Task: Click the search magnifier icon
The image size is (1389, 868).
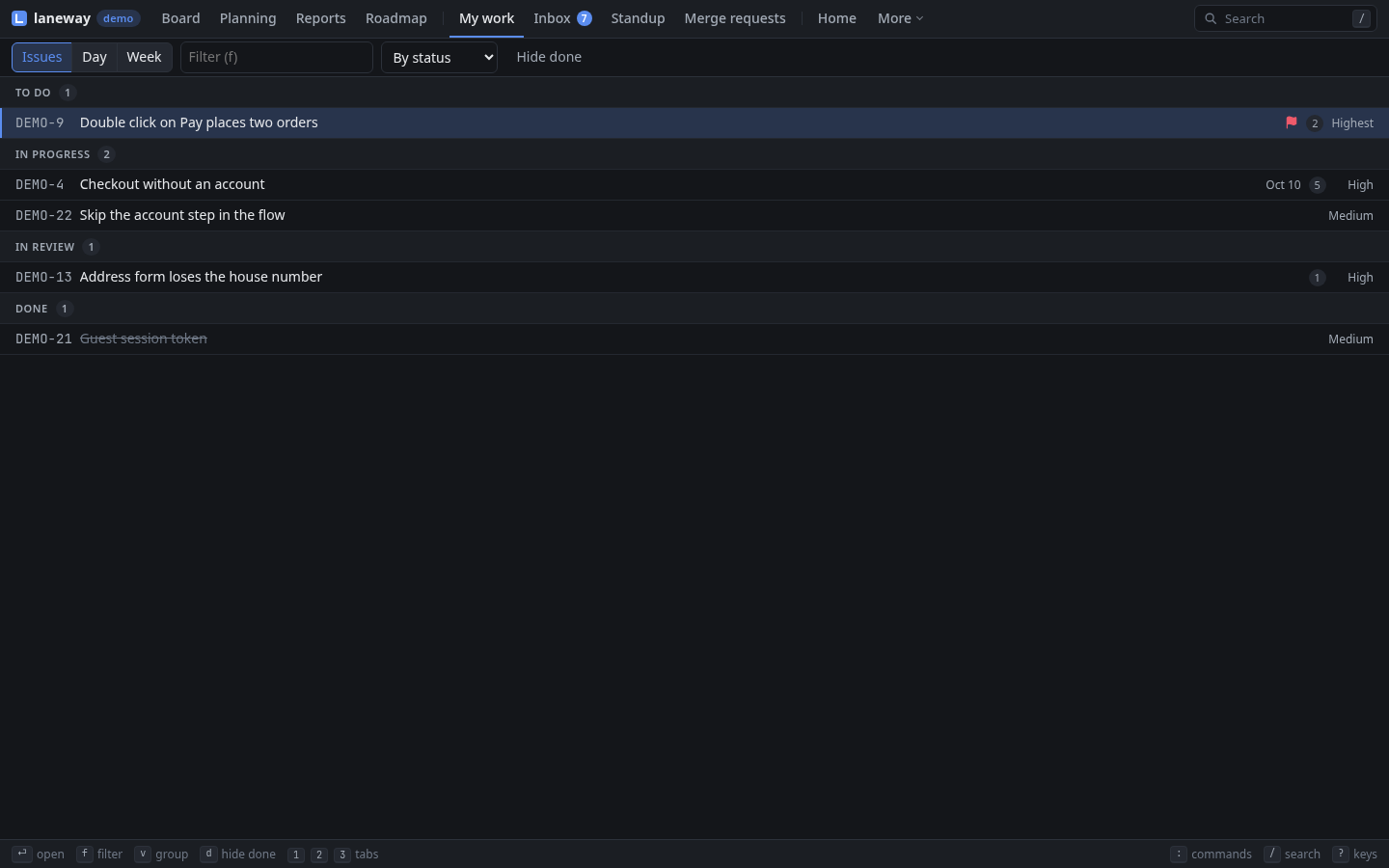Action: point(1211,18)
